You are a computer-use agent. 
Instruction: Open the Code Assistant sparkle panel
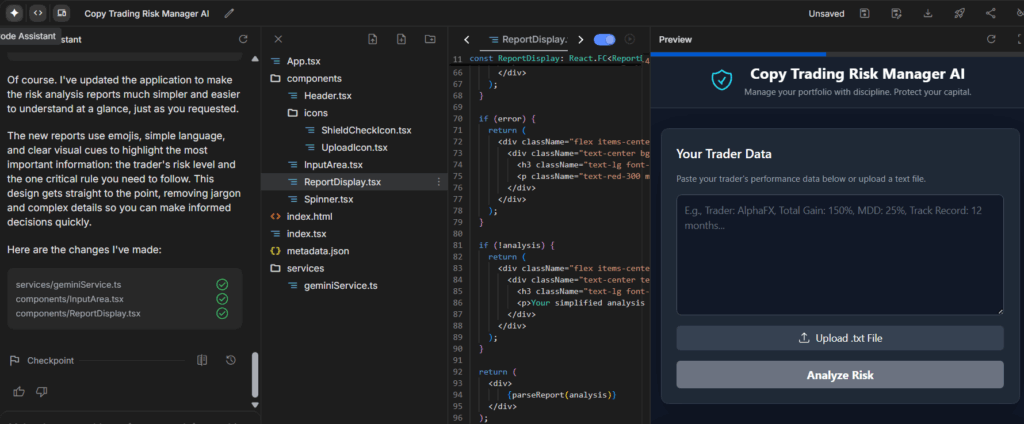pos(14,12)
